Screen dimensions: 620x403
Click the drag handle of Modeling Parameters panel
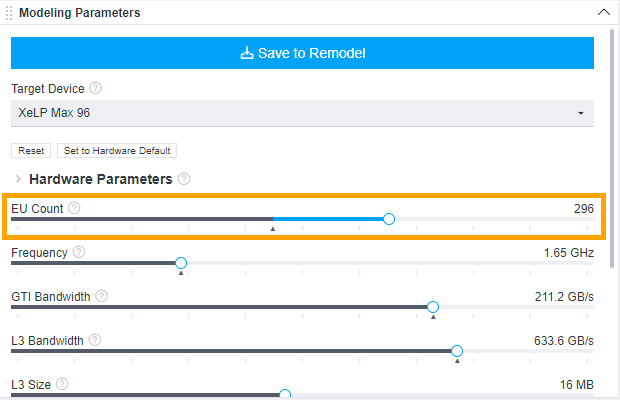[x=10, y=13]
